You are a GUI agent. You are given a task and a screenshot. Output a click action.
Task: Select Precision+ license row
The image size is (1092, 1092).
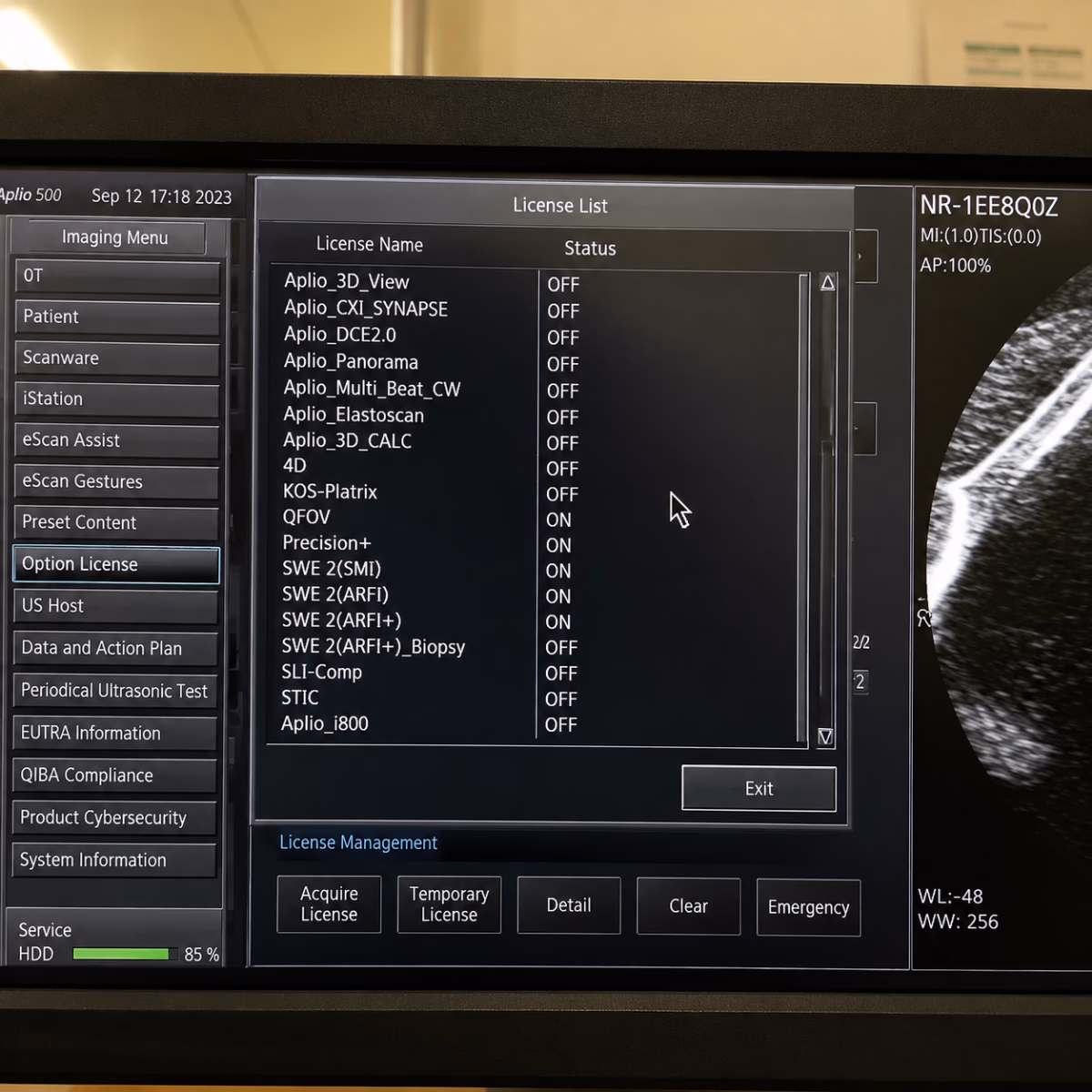click(538, 542)
